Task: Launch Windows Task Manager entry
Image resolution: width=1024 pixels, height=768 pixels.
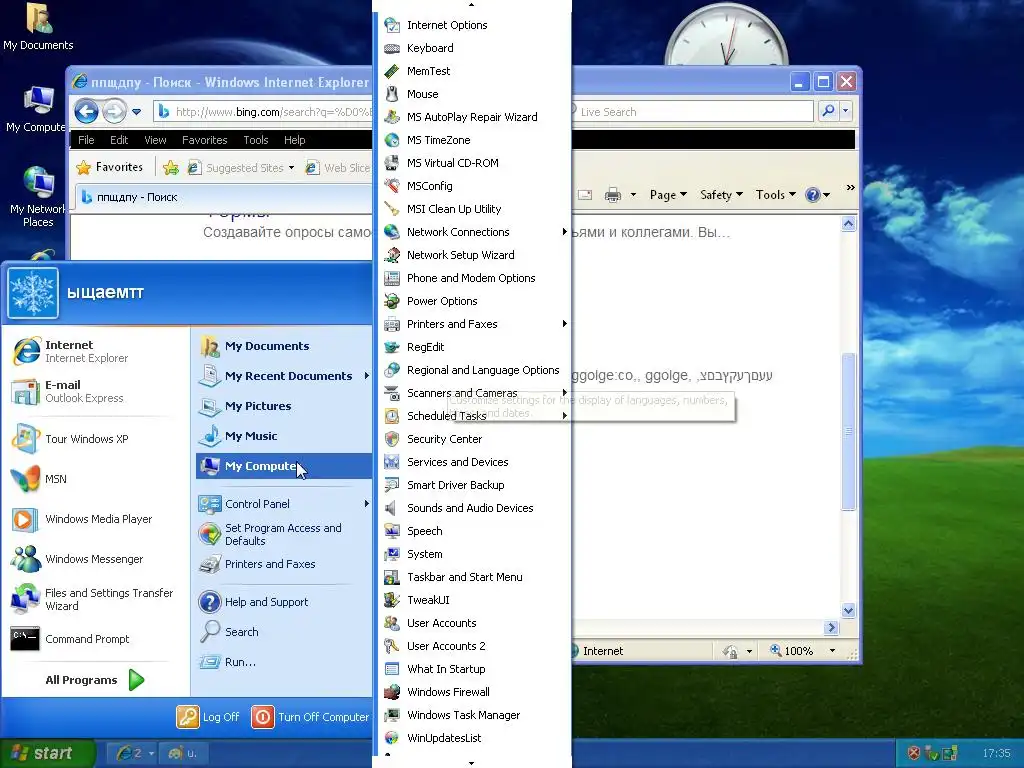Action: 472,714
